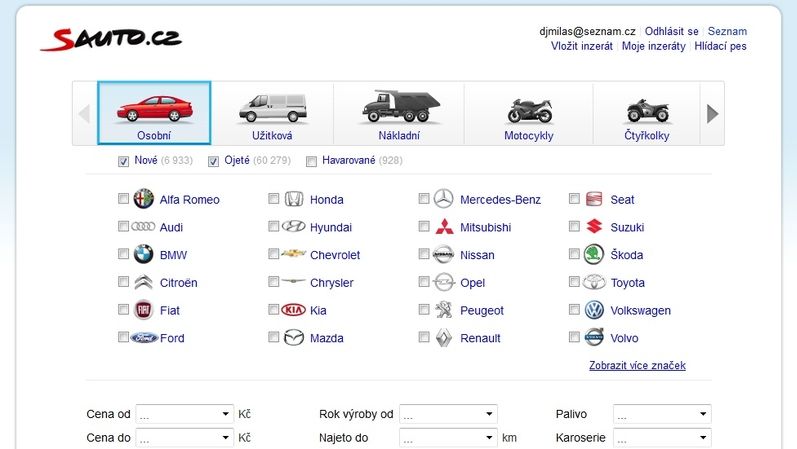Image resolution: width=797 pixels, height=449 pixels.
Task: Uncheck the Ojeté checkbox
Action: 213,161
